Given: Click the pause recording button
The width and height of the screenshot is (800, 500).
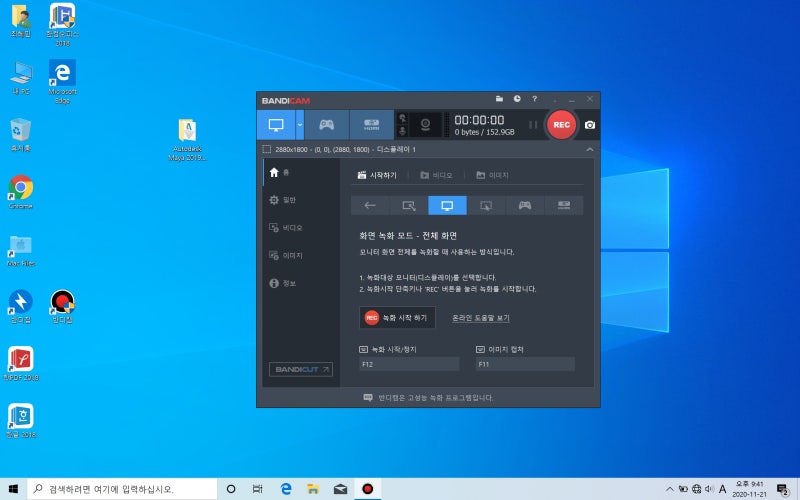Looking at the screenshot, I should [533, 125].
